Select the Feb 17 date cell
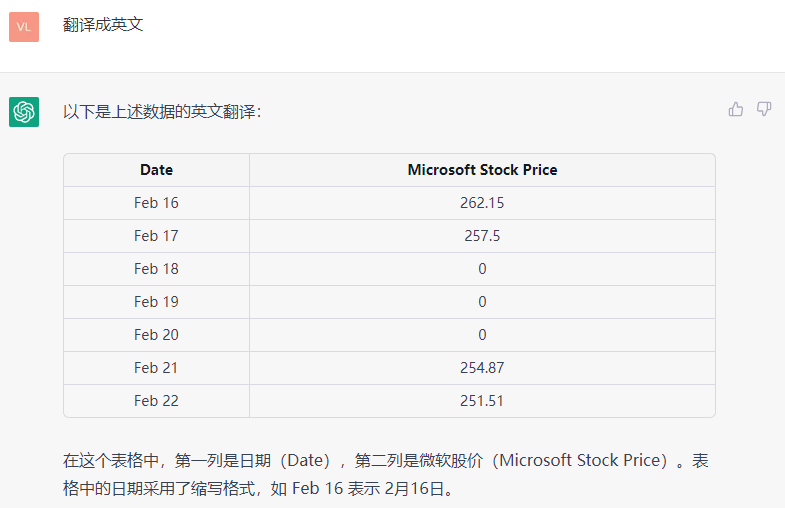 [156, 236]
